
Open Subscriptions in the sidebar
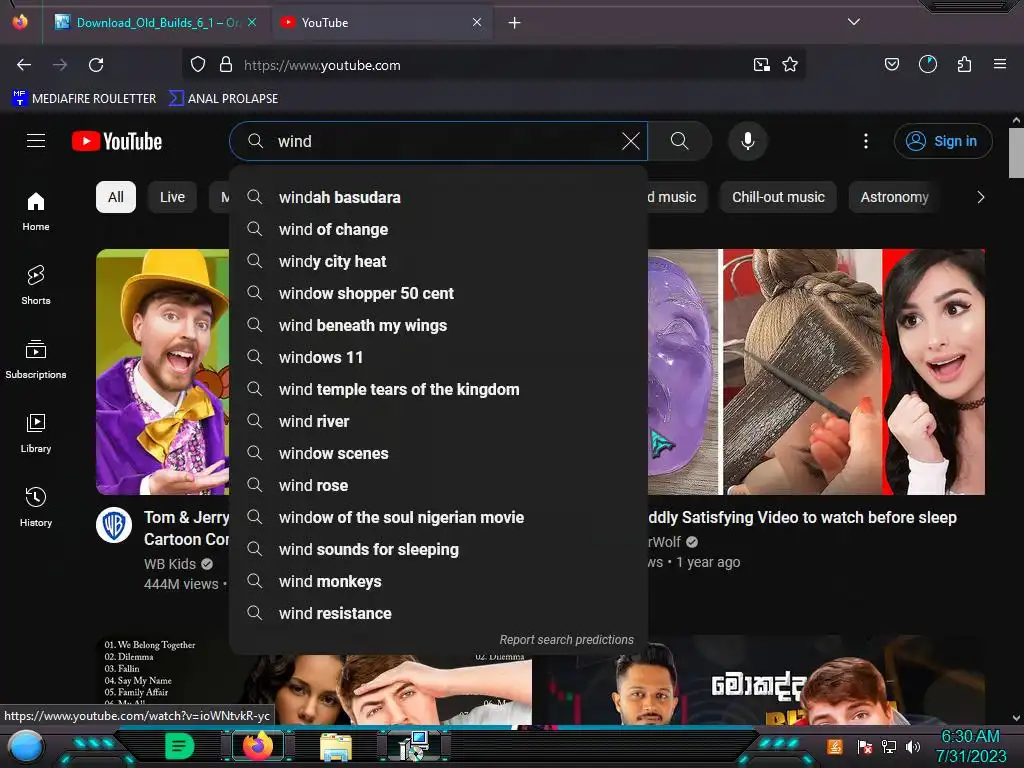coord(36,359)
